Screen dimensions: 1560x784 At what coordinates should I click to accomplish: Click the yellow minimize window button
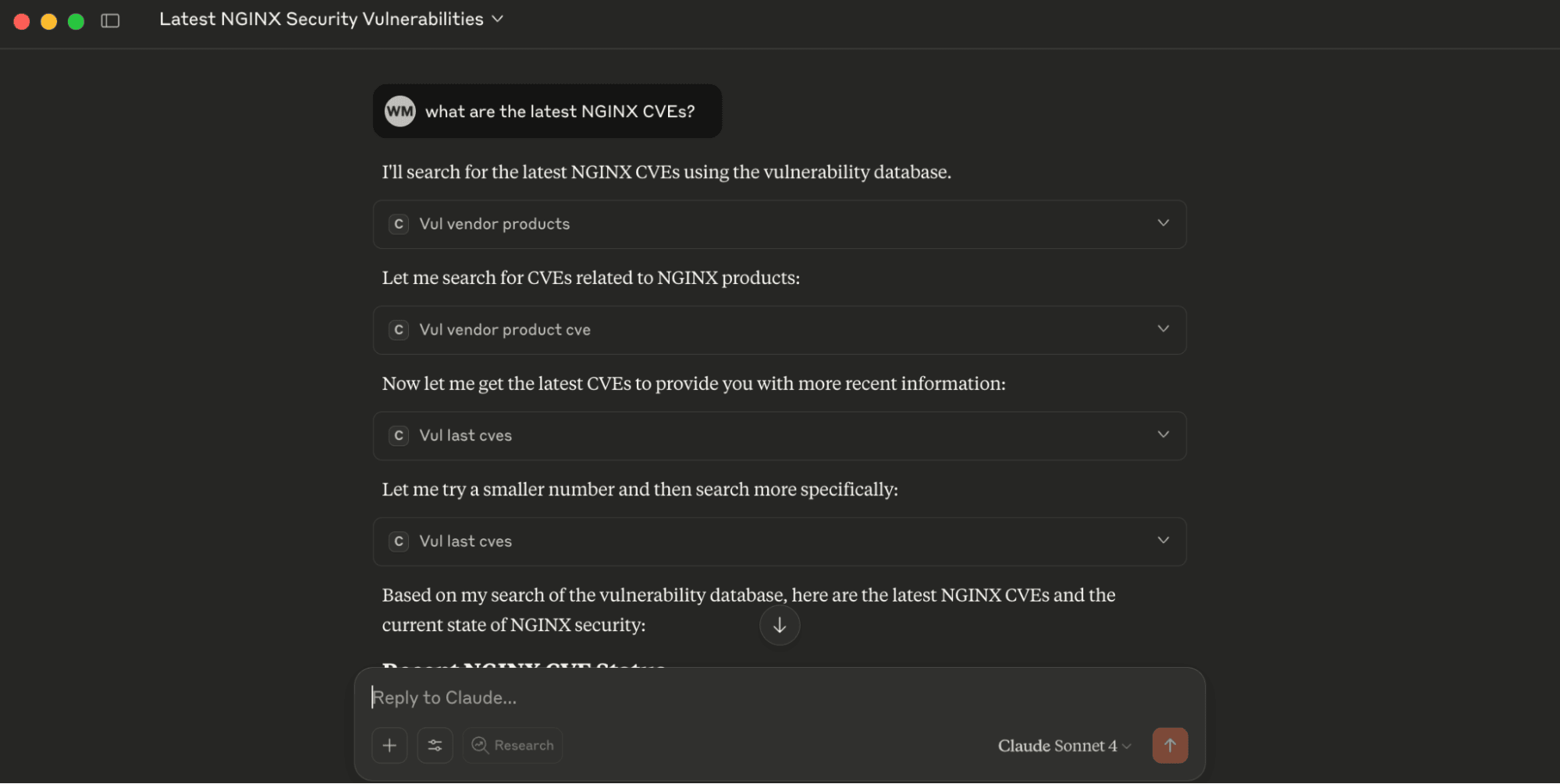point(48,21)
